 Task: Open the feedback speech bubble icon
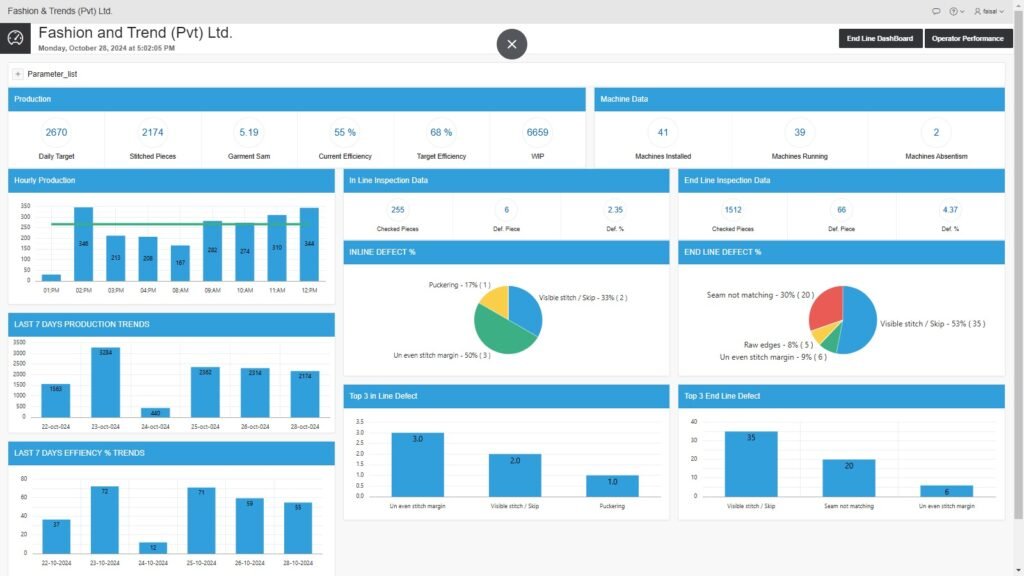936,11
